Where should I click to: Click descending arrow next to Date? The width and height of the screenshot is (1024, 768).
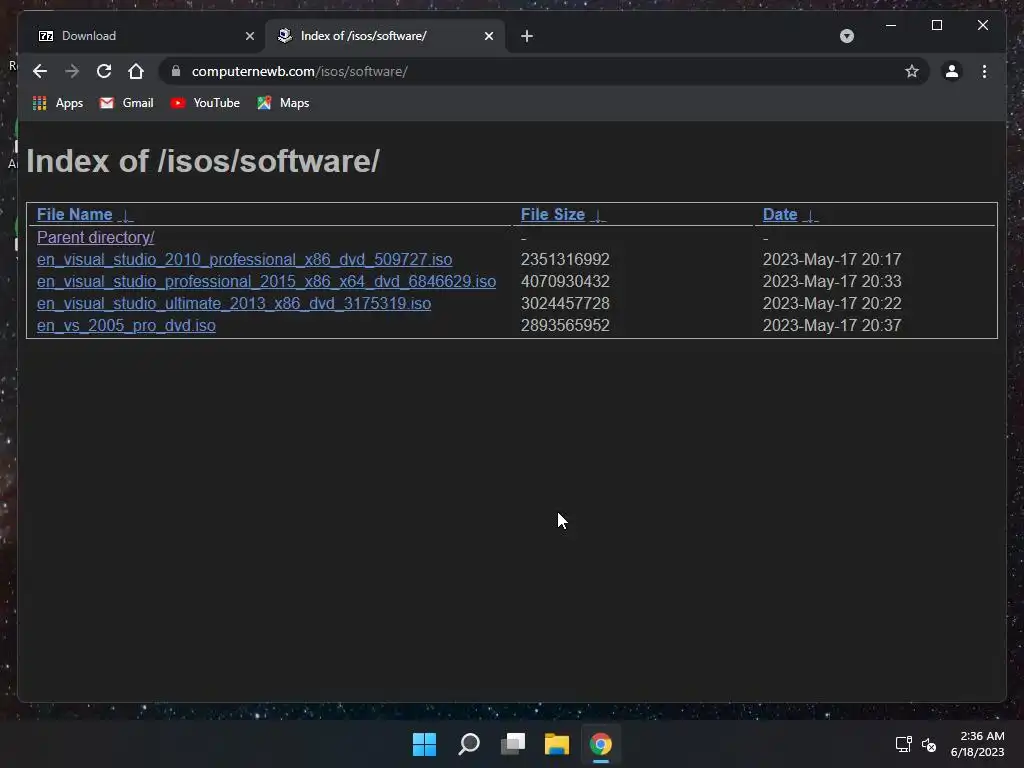810,216
